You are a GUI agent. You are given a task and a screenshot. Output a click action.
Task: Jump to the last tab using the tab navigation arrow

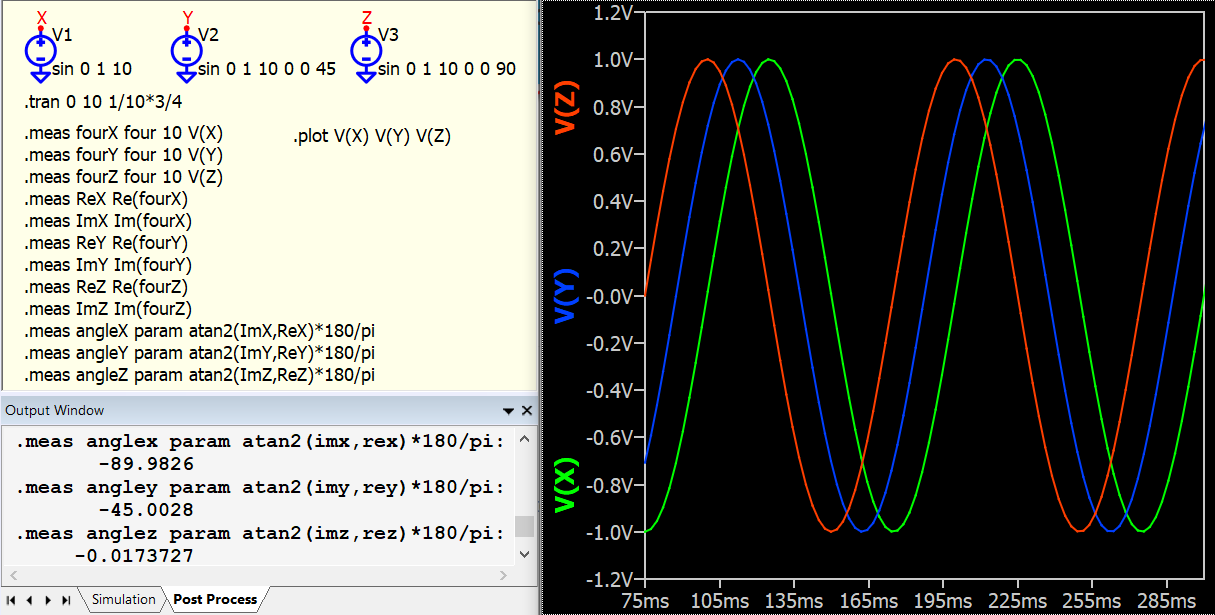click(65, 600)
